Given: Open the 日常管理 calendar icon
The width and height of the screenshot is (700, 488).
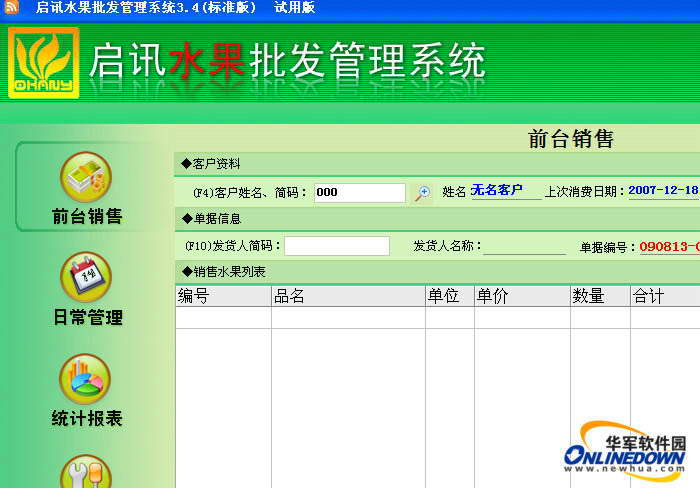Looking at the screenshot, I should point(86,277).
